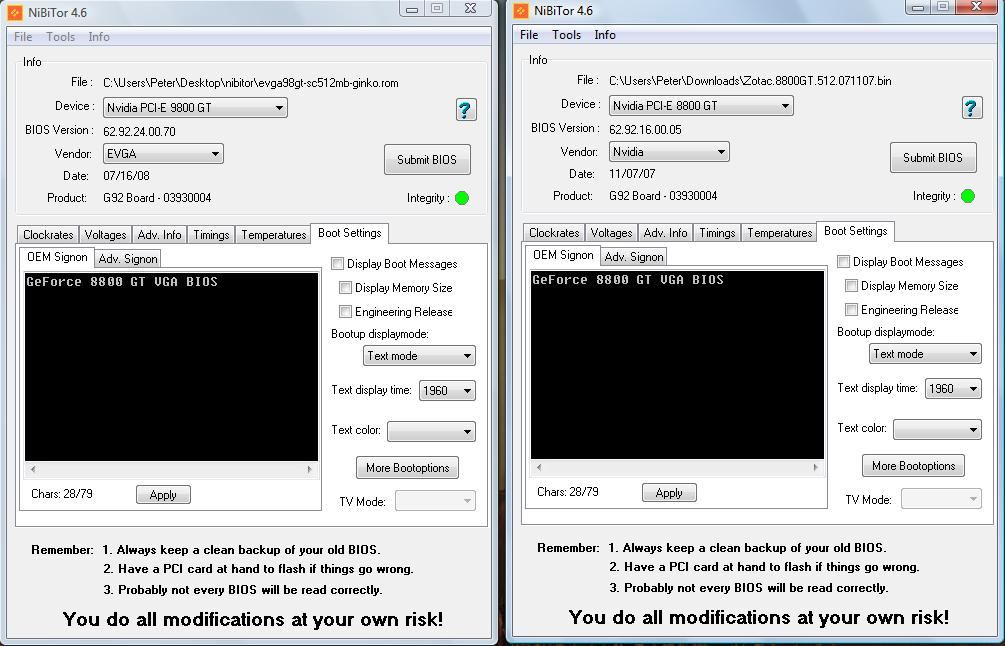
Task: Open File menu in right NiBiTor window
Action: click(x=529, y=35)
